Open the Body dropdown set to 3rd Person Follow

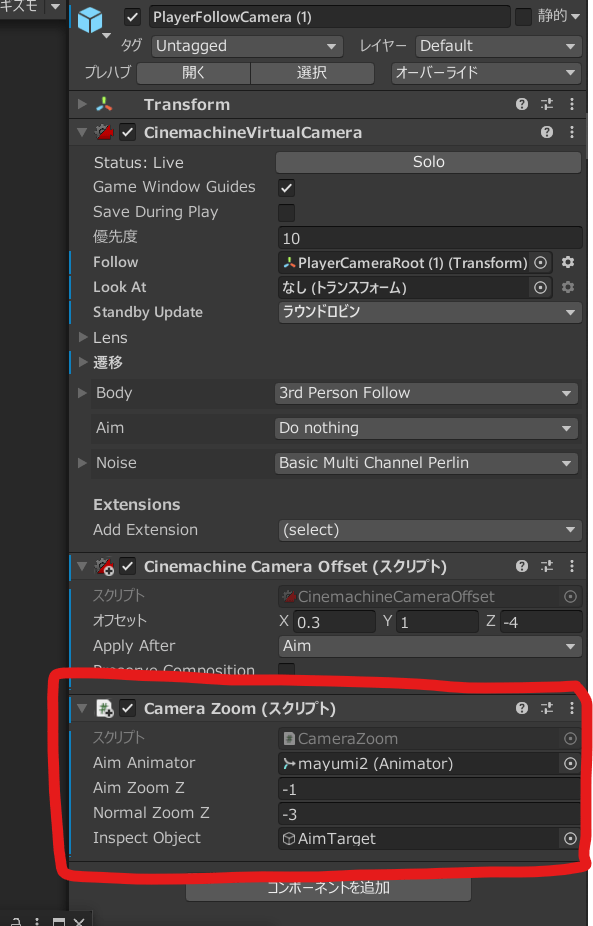tap(426, 393)
